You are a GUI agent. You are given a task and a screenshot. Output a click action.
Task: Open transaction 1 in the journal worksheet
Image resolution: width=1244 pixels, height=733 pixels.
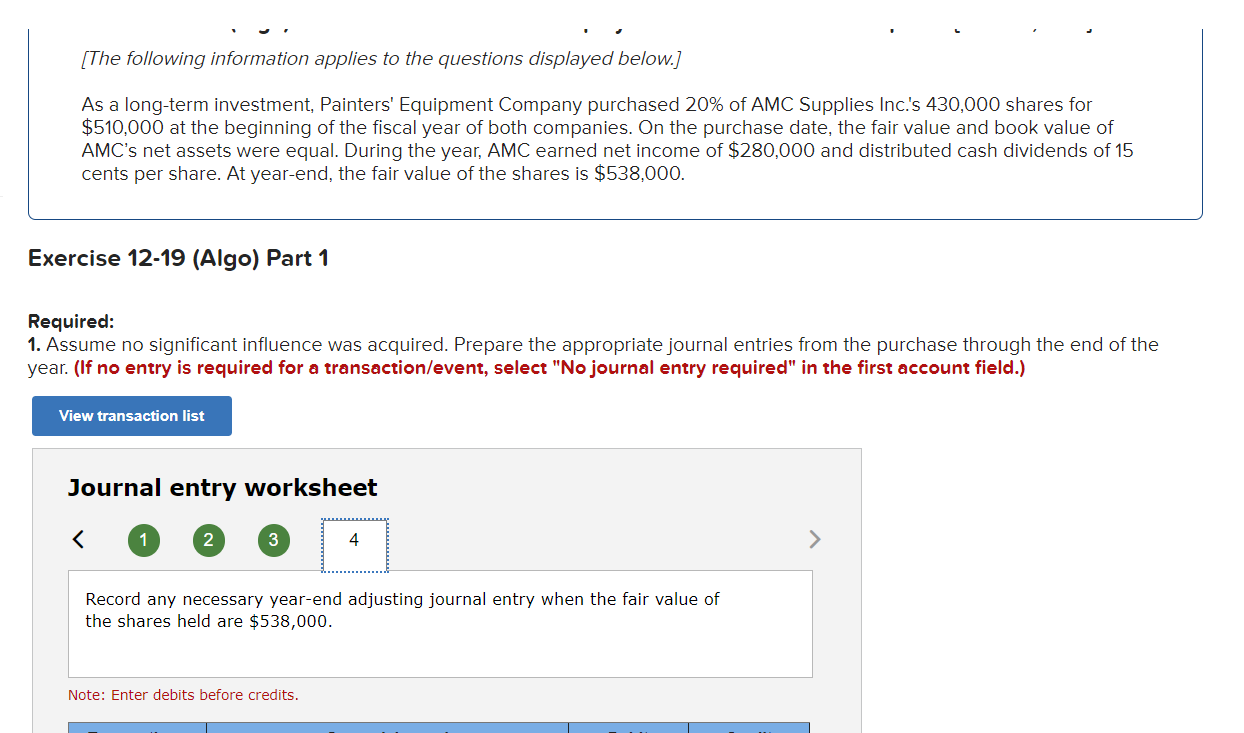point(143,539)
